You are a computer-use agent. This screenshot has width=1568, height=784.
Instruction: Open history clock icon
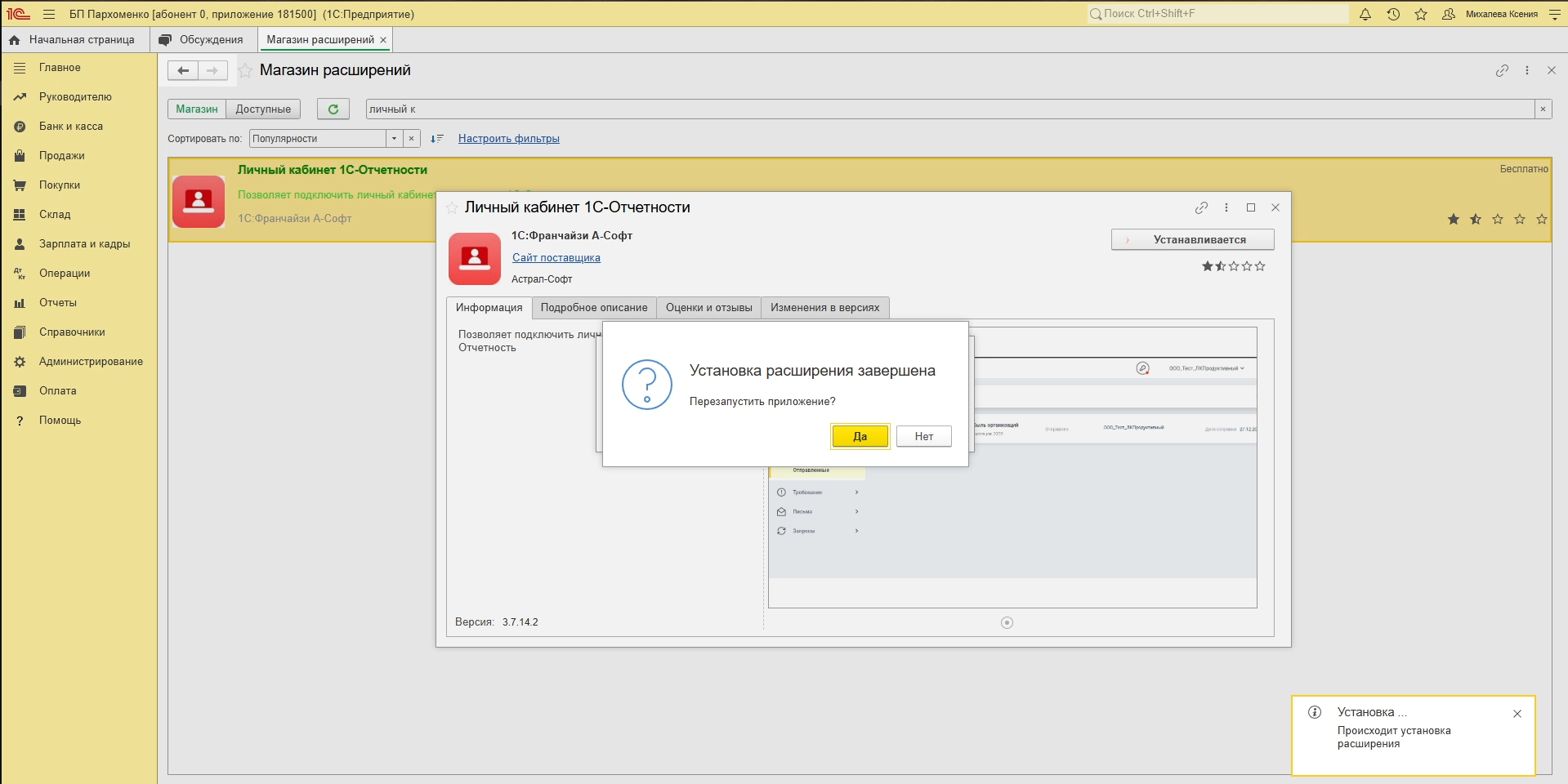(1393, 14)
